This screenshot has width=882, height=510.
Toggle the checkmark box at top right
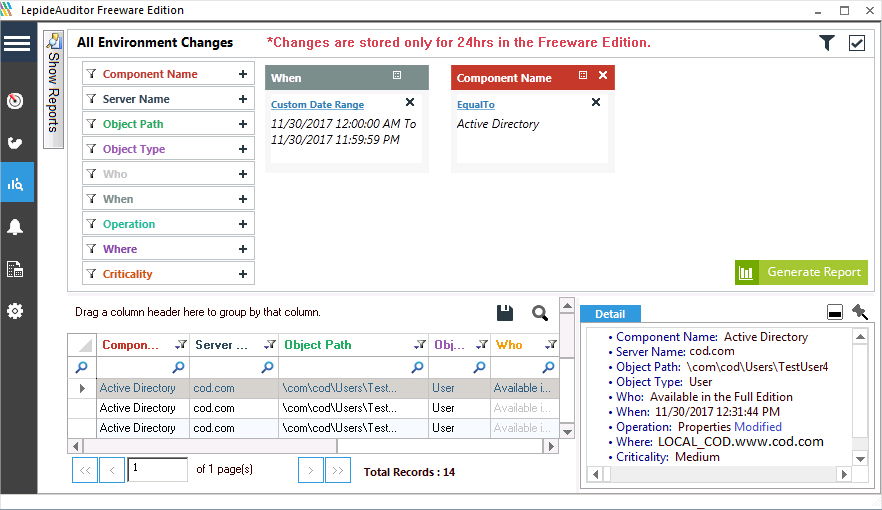857,43
